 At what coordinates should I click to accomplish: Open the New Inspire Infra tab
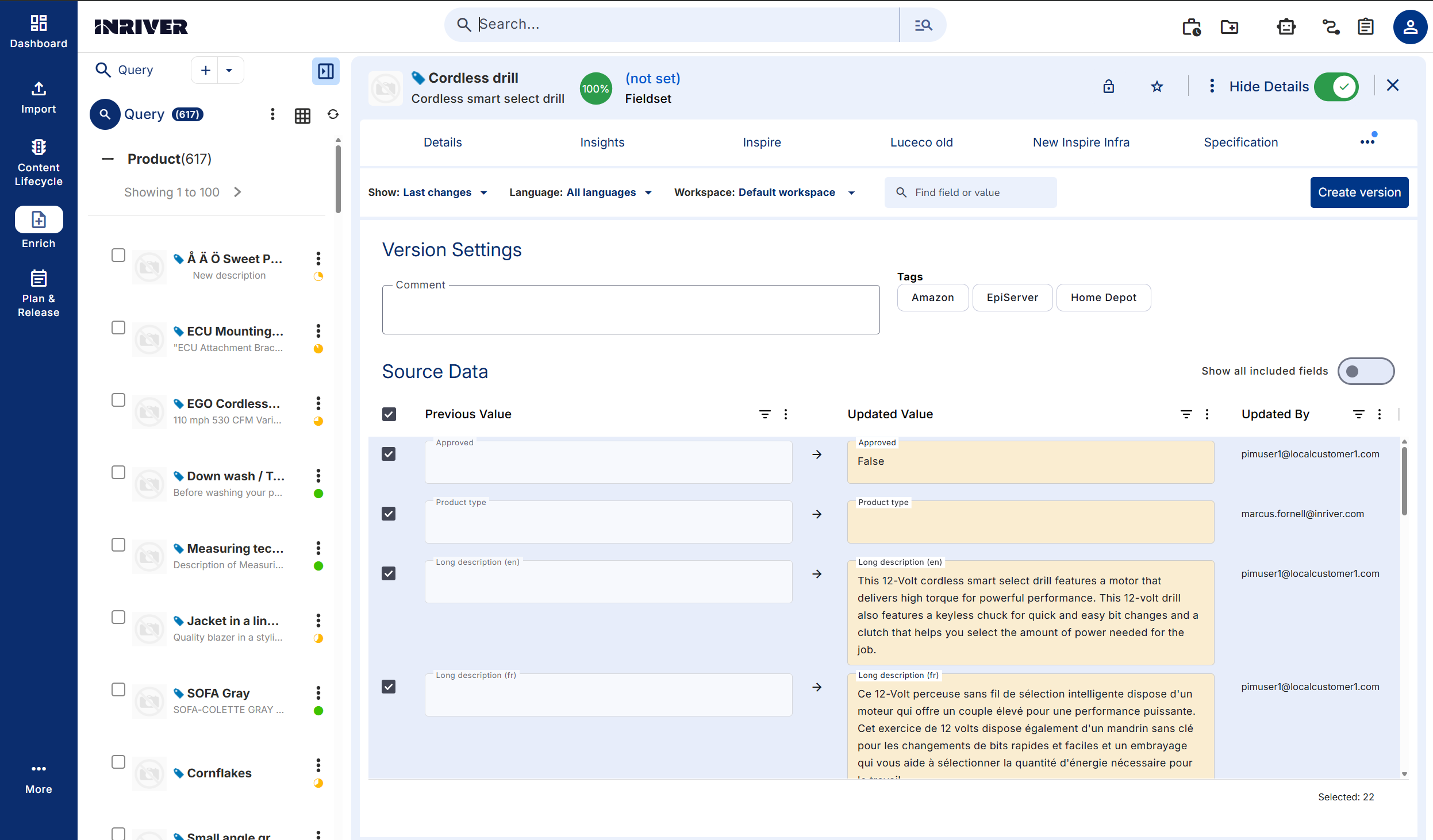tap(1081, 142)
